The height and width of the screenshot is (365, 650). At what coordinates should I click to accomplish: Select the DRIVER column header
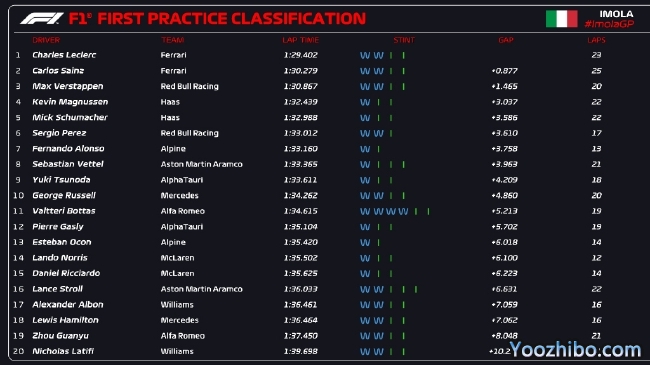click(x=46, y=40)
